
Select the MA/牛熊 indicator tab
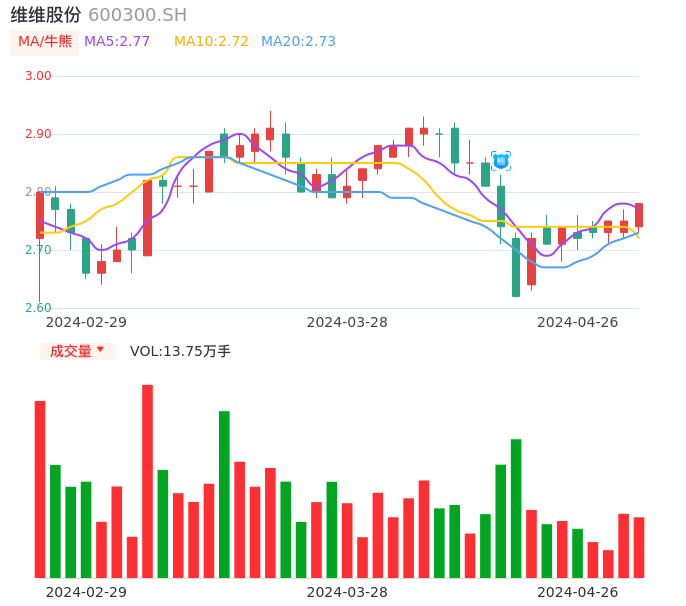(x=45, y=42)
